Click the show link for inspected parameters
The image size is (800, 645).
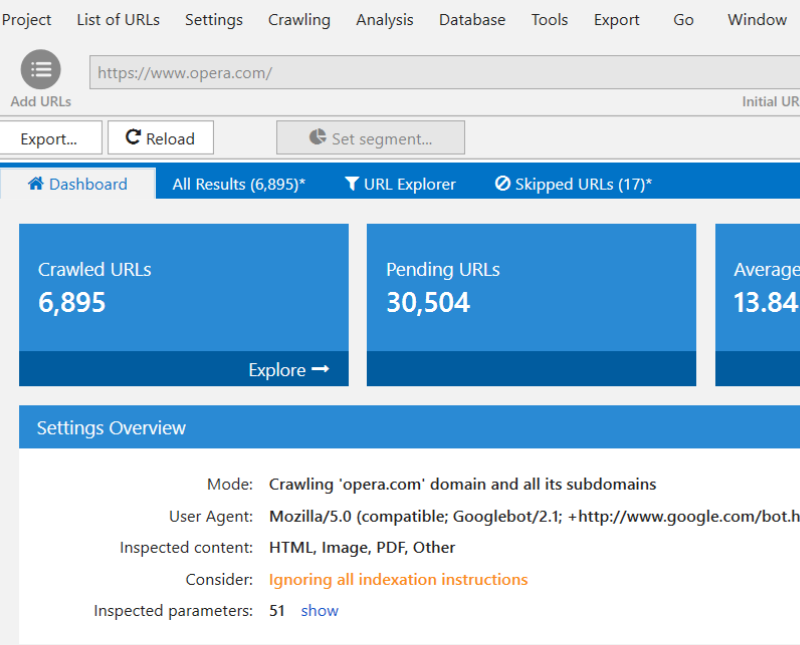[319, 611]
